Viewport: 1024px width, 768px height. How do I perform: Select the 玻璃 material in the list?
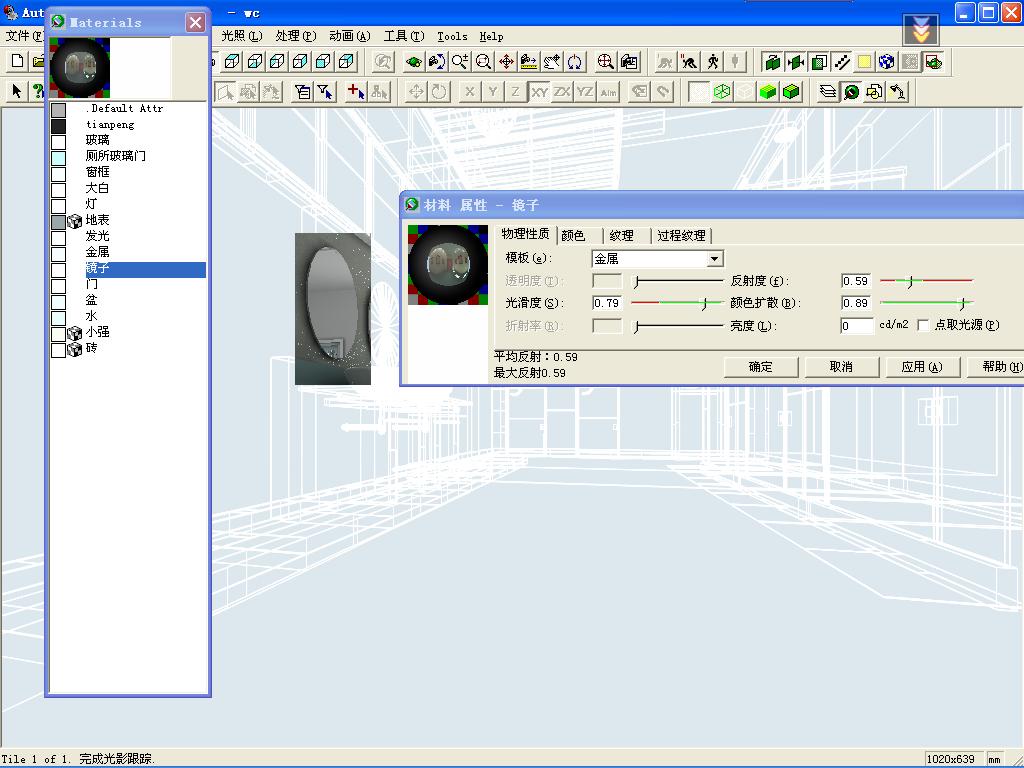(97, 140)
